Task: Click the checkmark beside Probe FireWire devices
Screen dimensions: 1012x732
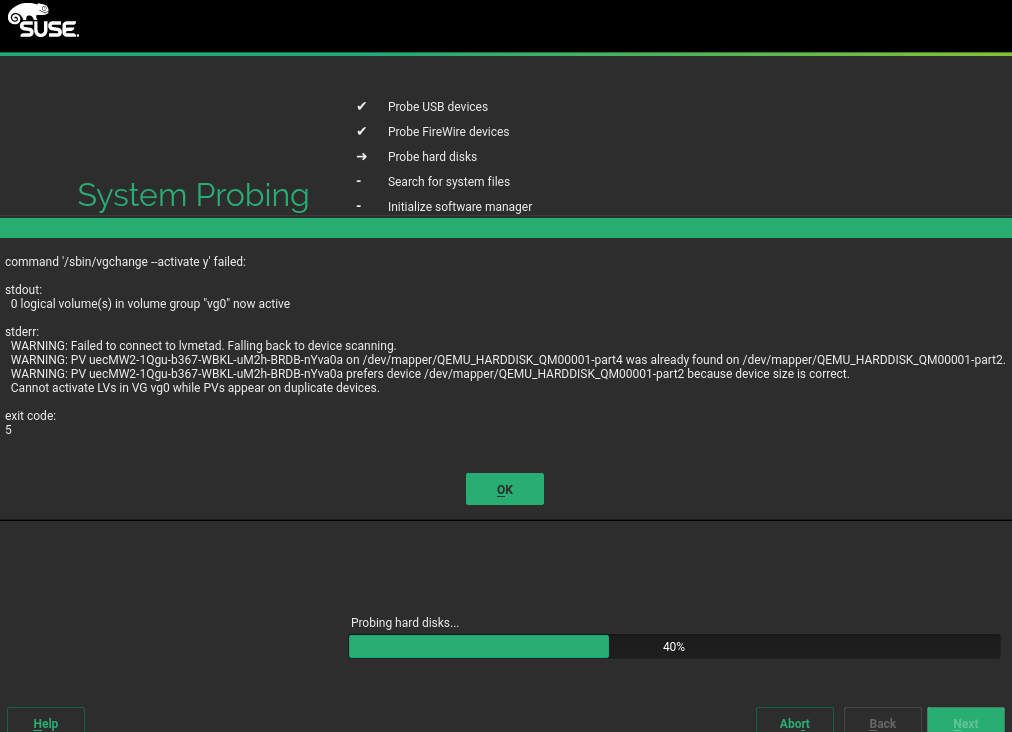Action: point(361,131)
